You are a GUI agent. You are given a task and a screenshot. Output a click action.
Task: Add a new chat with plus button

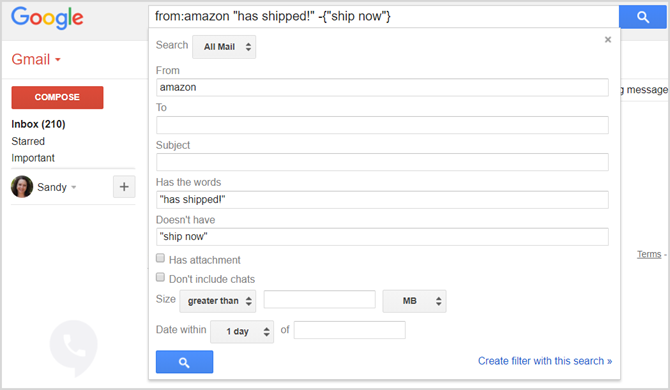pos(124,187)
